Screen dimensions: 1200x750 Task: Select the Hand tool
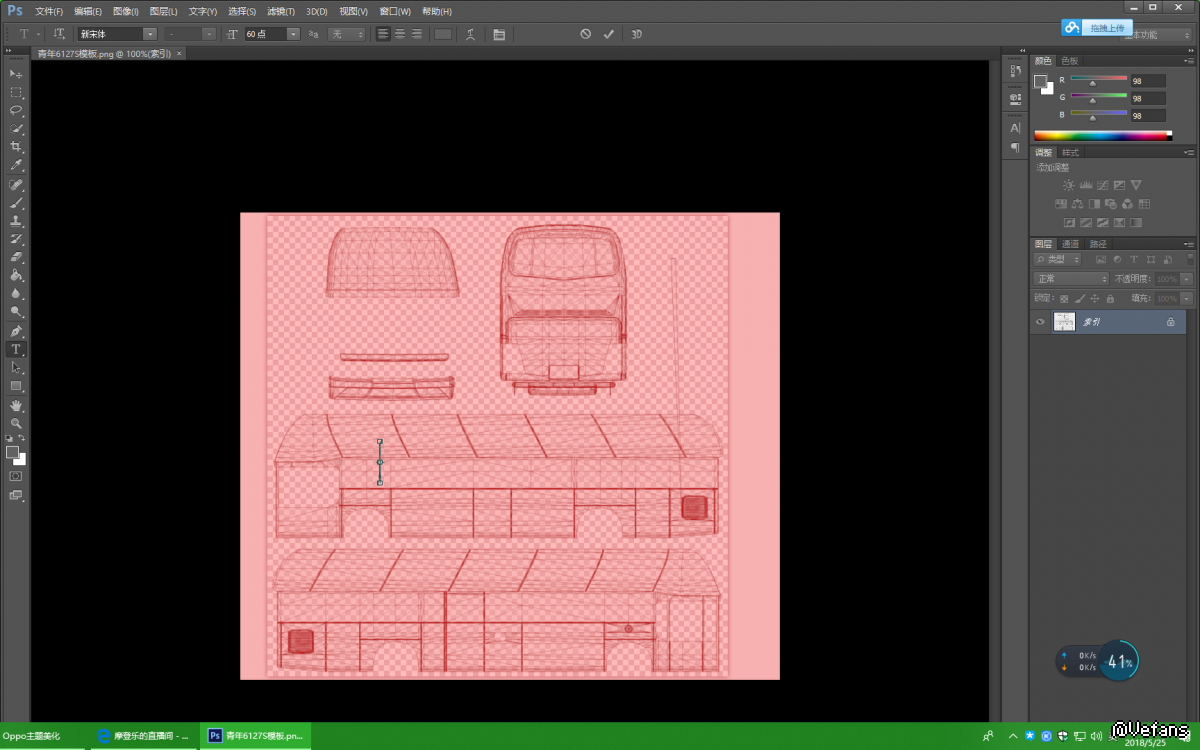click(x=16, y=405)
